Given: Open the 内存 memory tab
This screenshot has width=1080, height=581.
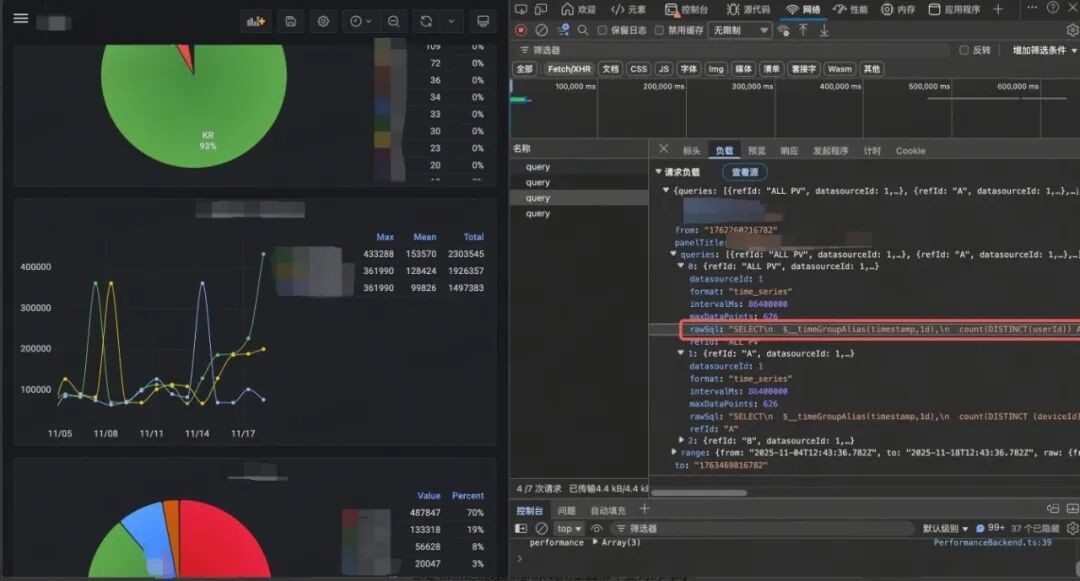Looking at the screenshot, I should (898, 9).
